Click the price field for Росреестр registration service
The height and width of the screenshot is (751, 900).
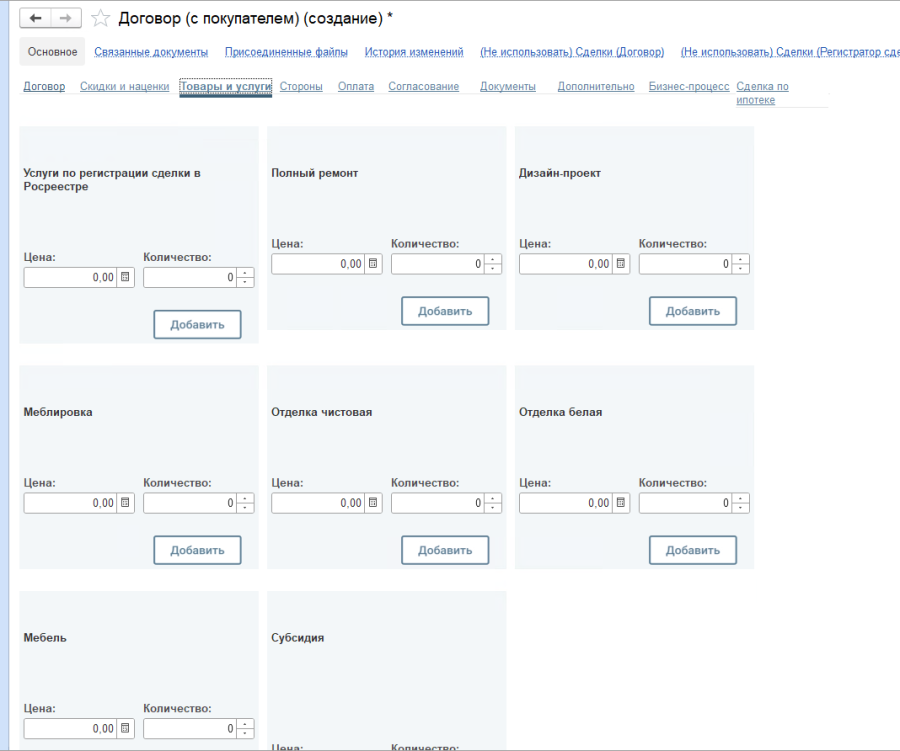[x=70, y=278]
